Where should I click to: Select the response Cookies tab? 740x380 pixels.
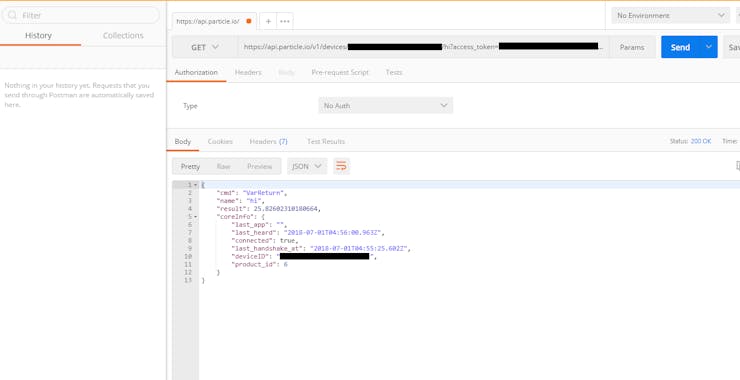220,141
